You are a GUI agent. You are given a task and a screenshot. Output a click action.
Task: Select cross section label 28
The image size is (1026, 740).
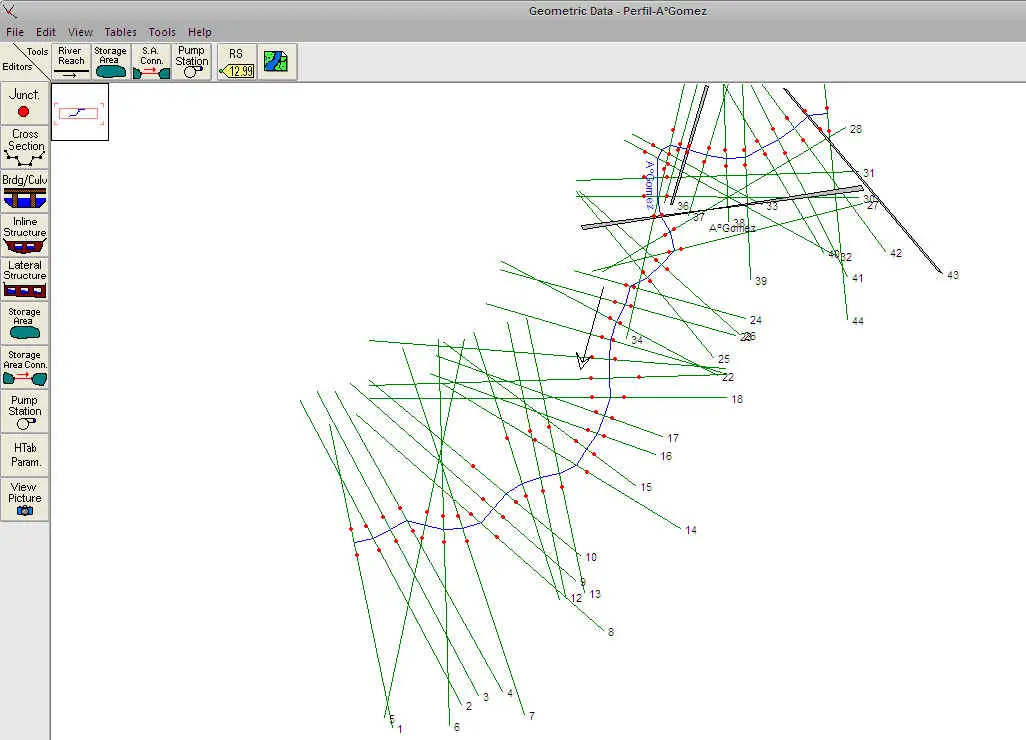click(x=856, y=129)
